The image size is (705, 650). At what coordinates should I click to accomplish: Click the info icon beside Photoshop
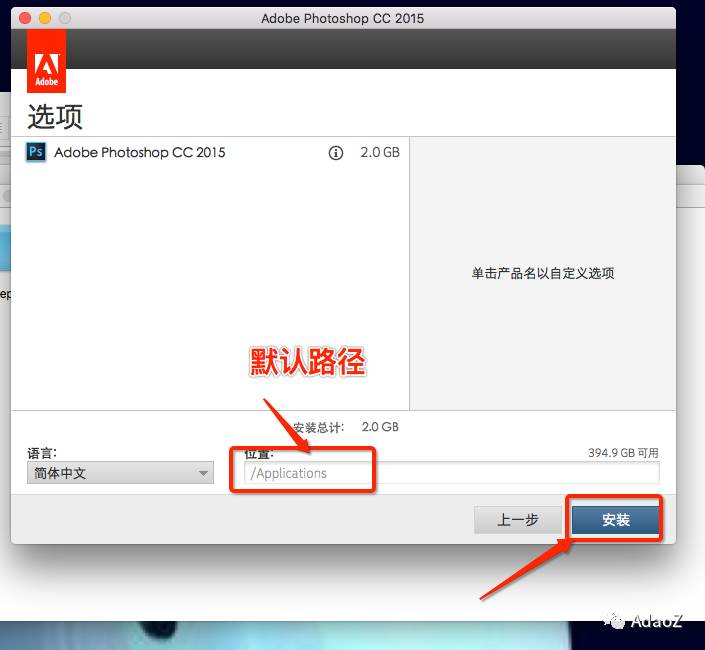point(336,153)
